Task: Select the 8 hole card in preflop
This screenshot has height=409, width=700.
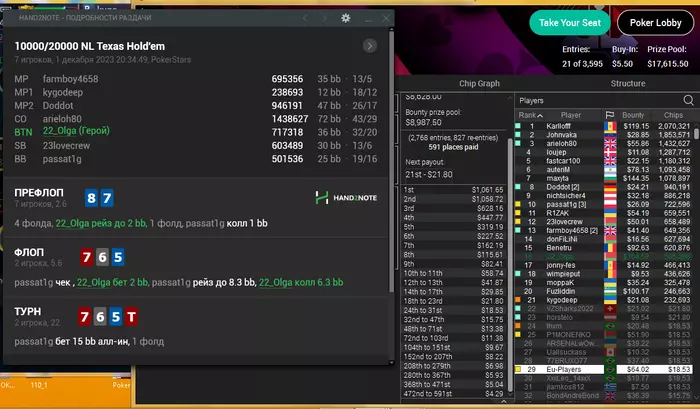Action: [x=91, y=198]
